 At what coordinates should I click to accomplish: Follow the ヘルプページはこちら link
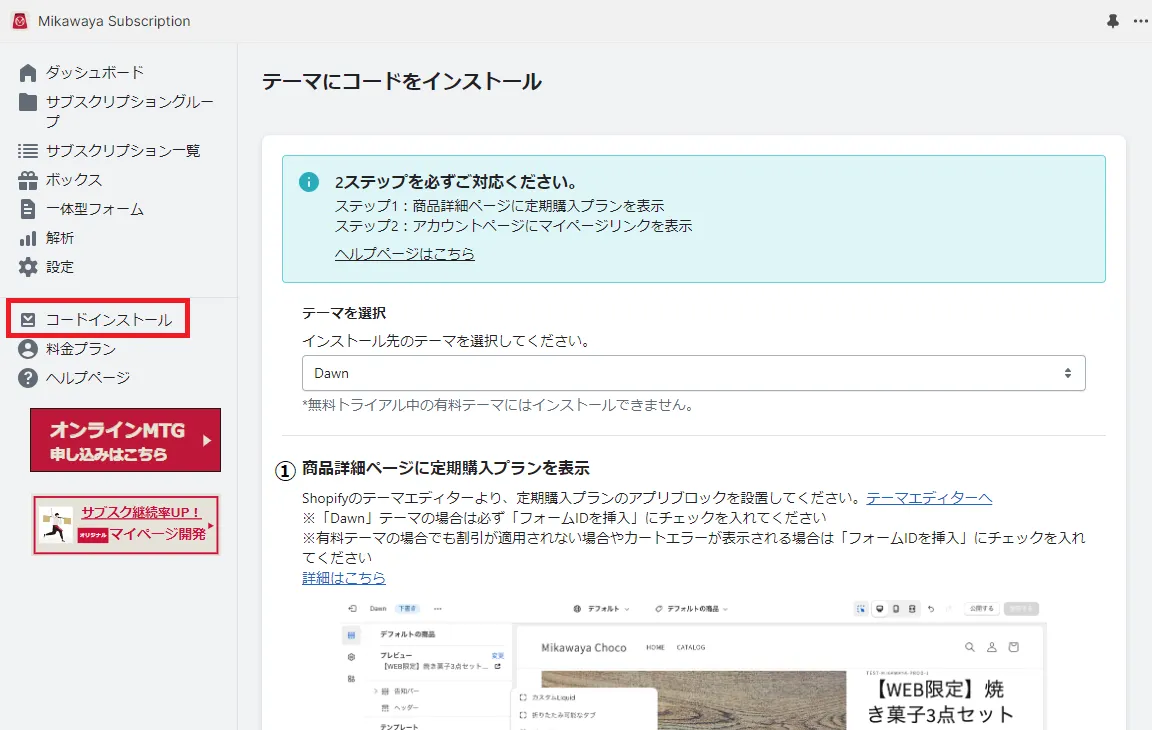[405, 253]
